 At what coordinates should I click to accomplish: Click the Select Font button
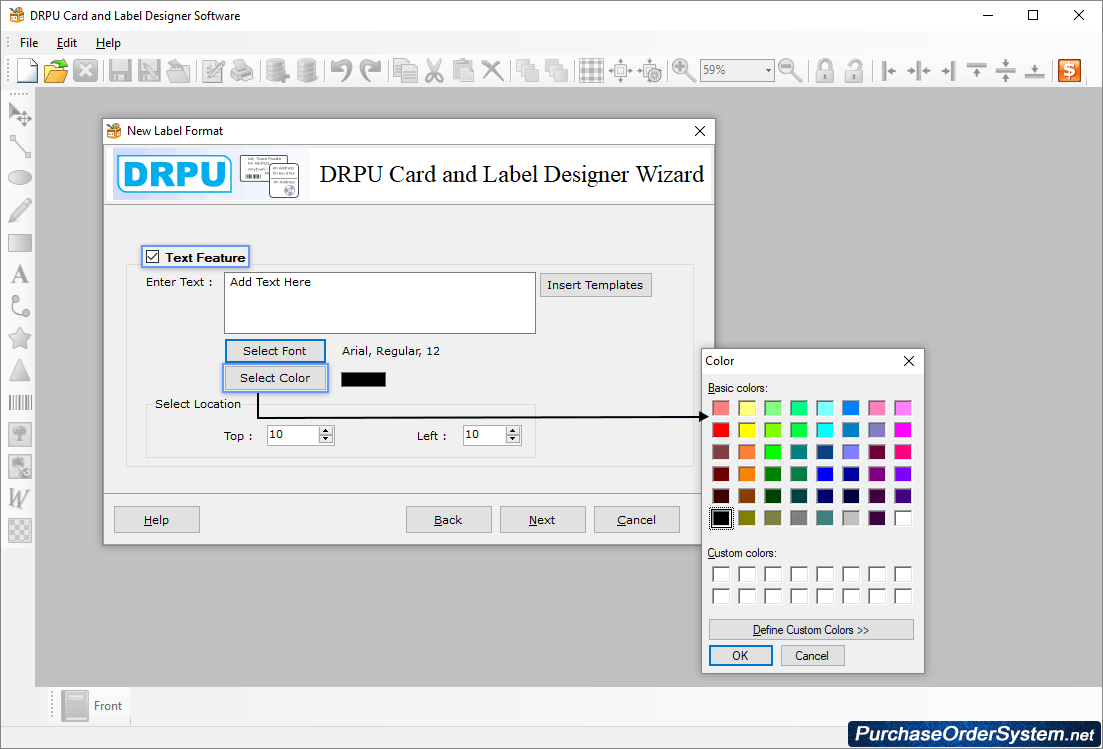pyautogui.click(x=275, y=351)
